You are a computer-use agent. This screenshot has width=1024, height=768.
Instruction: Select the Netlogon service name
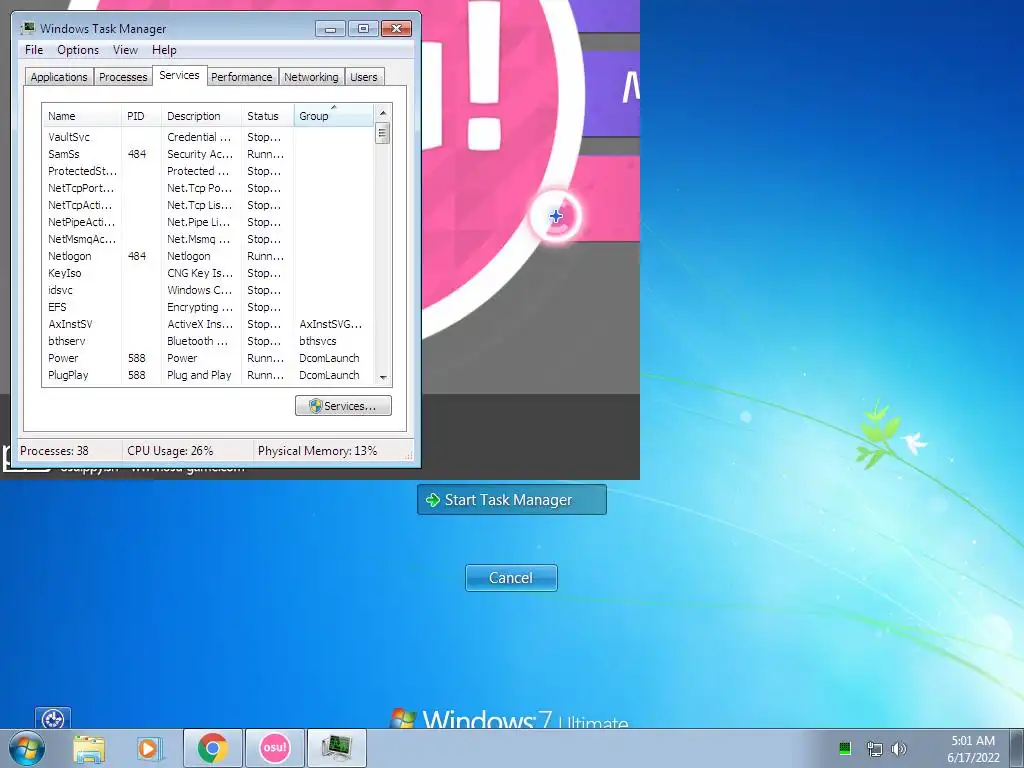tap(70, 256)
